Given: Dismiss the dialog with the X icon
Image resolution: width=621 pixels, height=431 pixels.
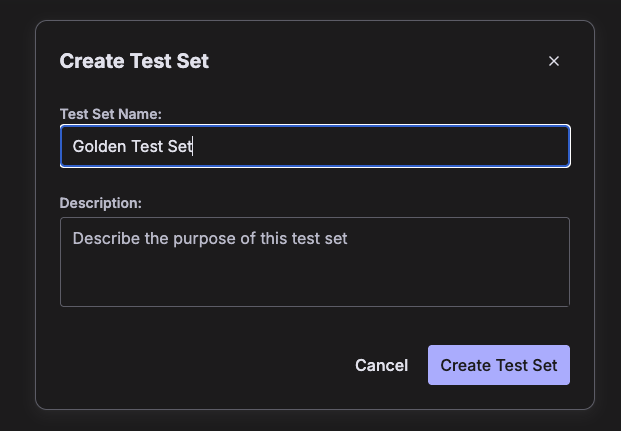Looking at the screenshot, I should [554, 61].
